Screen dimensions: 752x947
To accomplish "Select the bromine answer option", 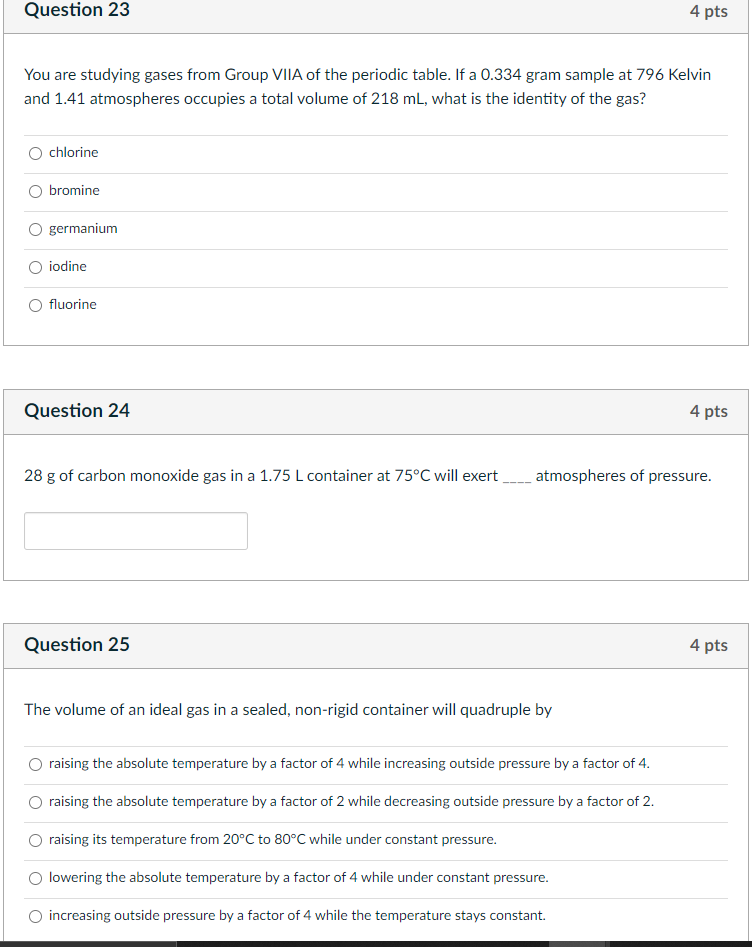I will tap(35, 191).
